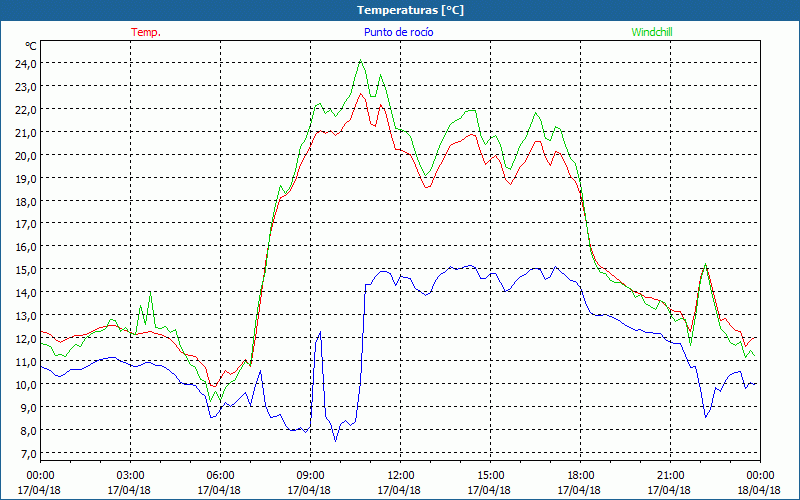The height and width of the screenshot is (500, 800).
Task: Click the 8,0 y-axis value
Action: click(28, 431)
